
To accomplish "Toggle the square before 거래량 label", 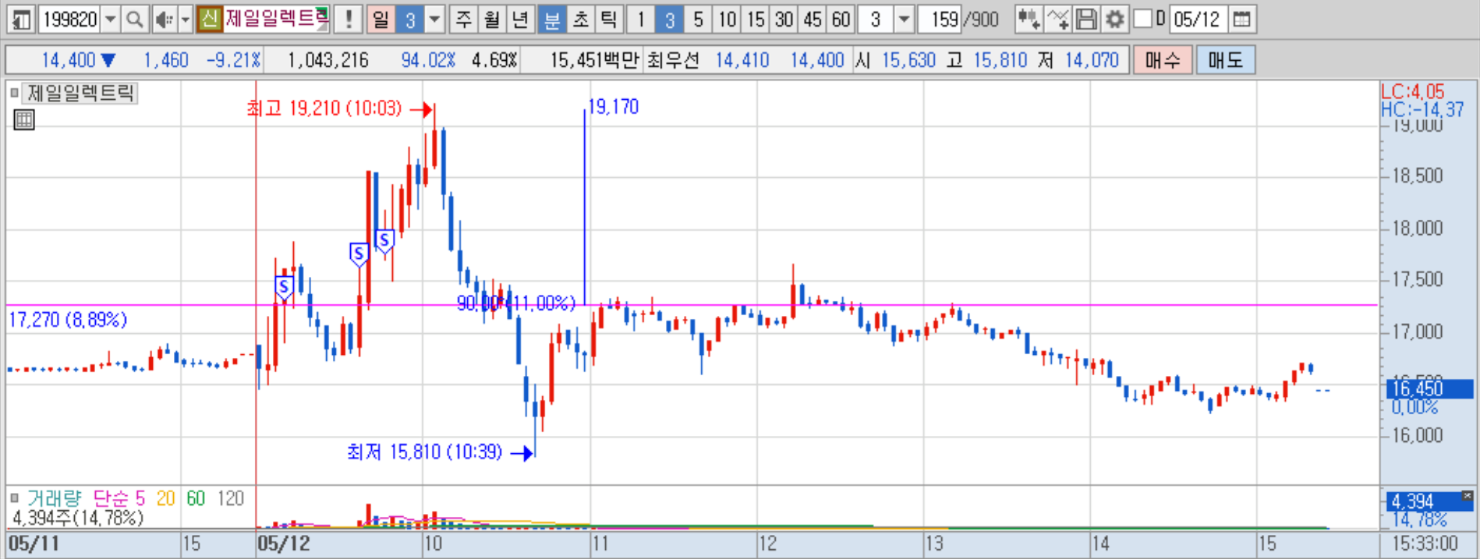I will click(14, 497).
